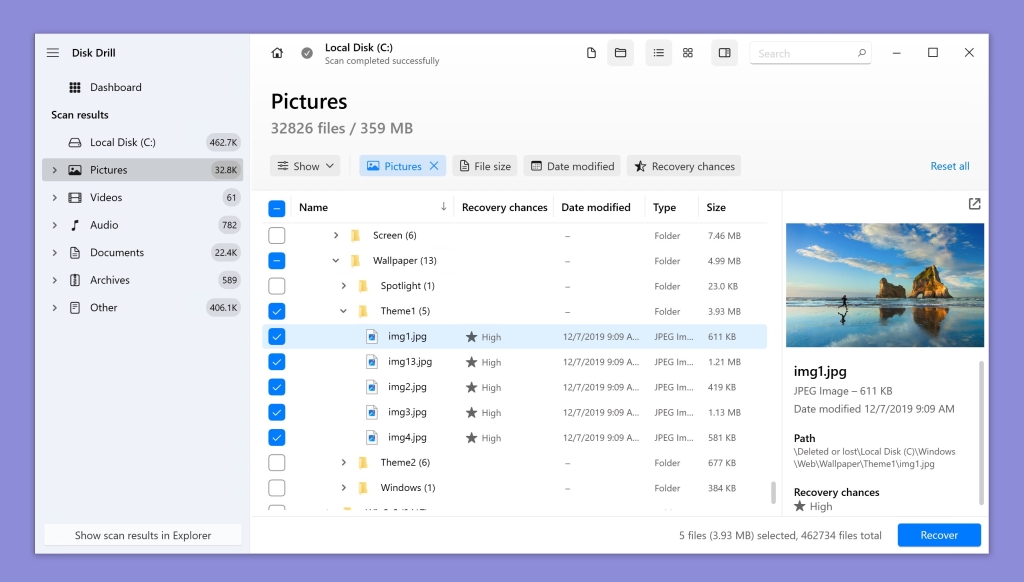Click the folder view icon in toolbar

point(621,52)
